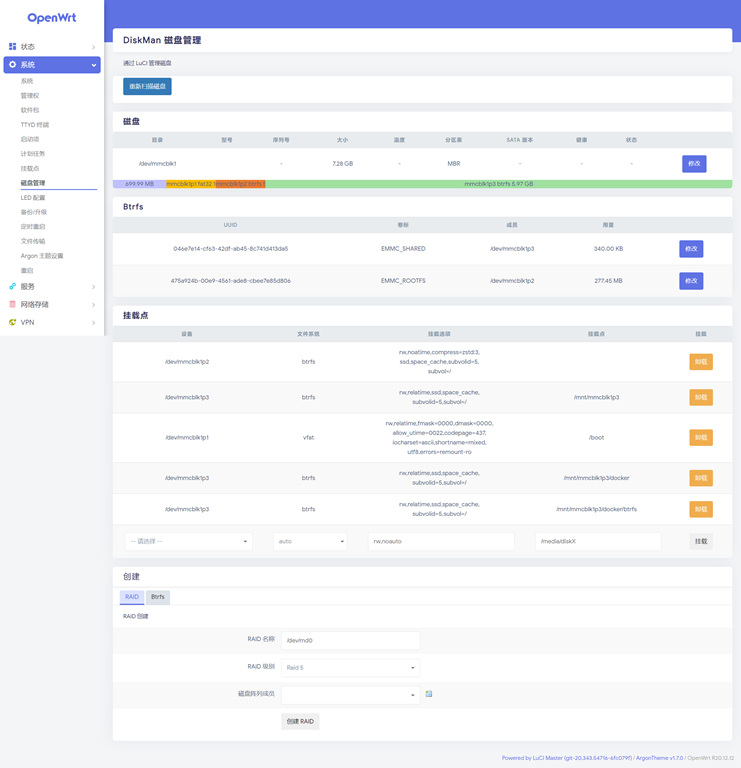Open TTYD 终端 in the sidebar
Image resolution: width=741 pixels, height=768 pixels.
35,125
